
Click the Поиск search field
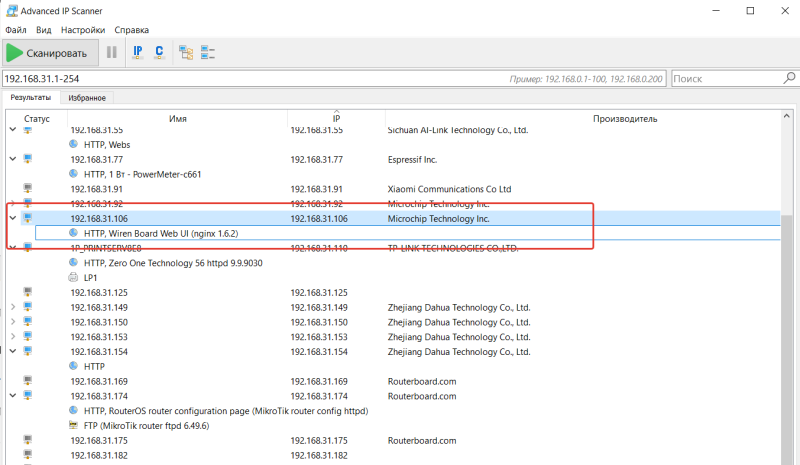[x=727, y=79]
